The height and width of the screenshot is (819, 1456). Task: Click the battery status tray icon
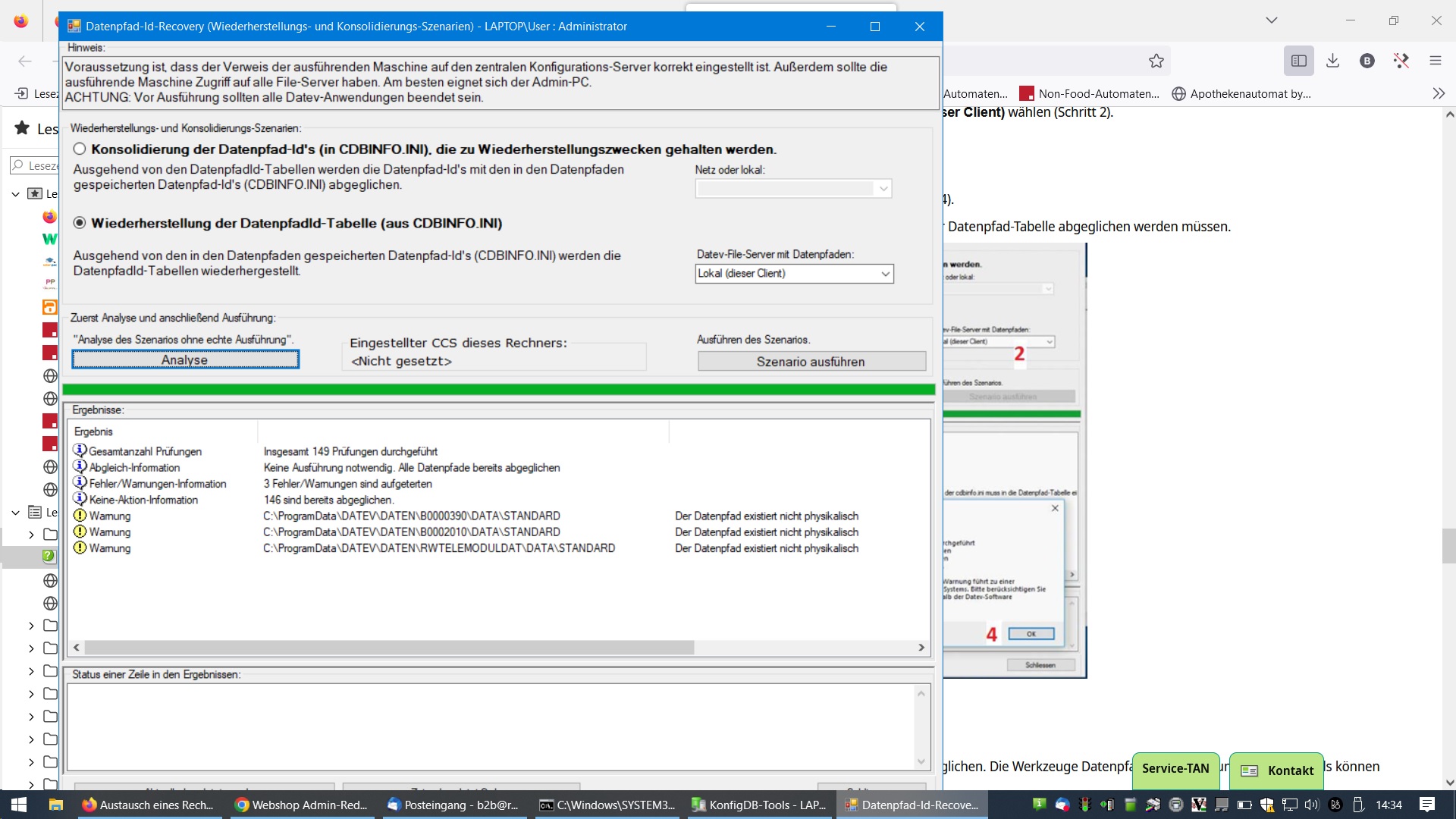(x=1244, y=805)
